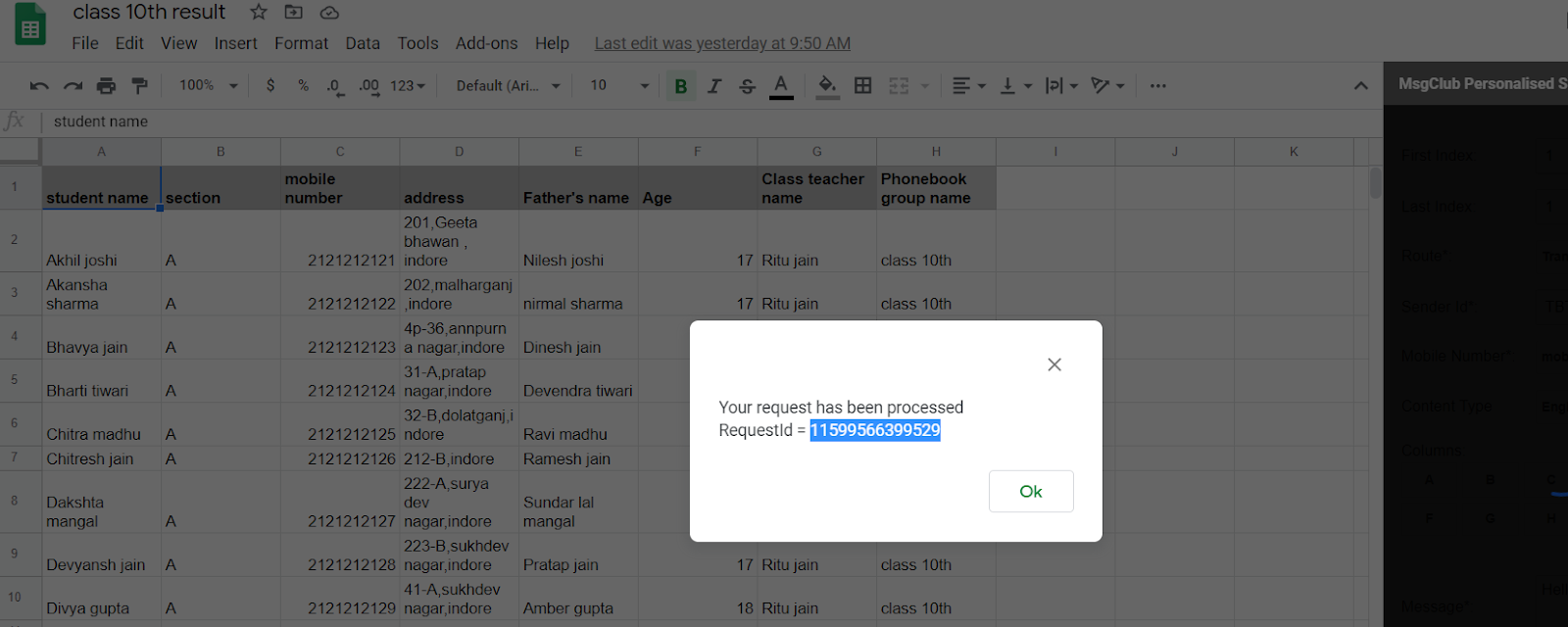The width and height of the screenshot is (1568, 627).
Task: Collapse the menus with the up chevron
Action: pyautogui.click(x=1361, y=86)
